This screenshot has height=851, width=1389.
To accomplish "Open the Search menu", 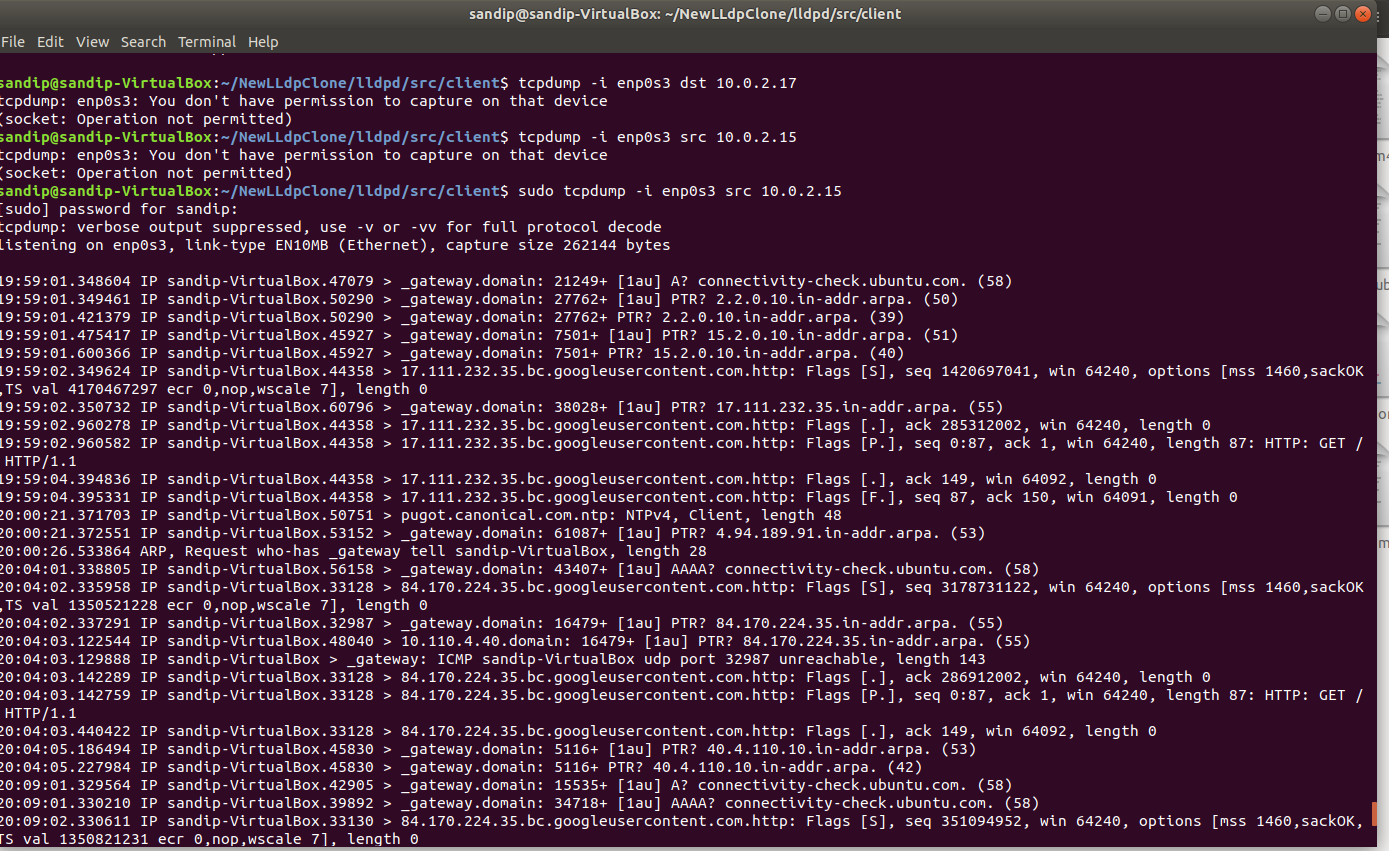I will tap(143, 42).
